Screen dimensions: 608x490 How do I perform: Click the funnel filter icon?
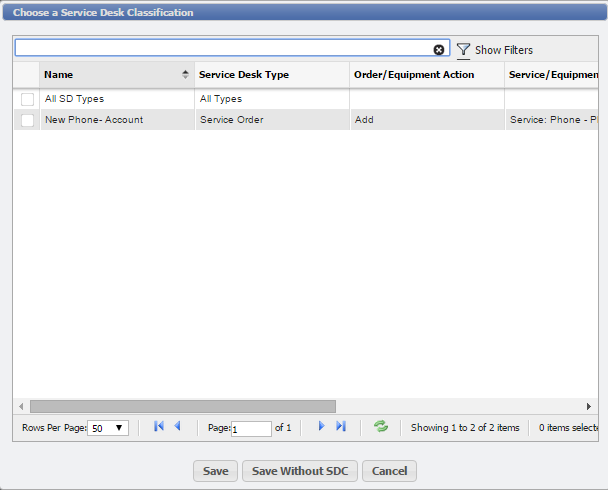[x=463, y=50]
